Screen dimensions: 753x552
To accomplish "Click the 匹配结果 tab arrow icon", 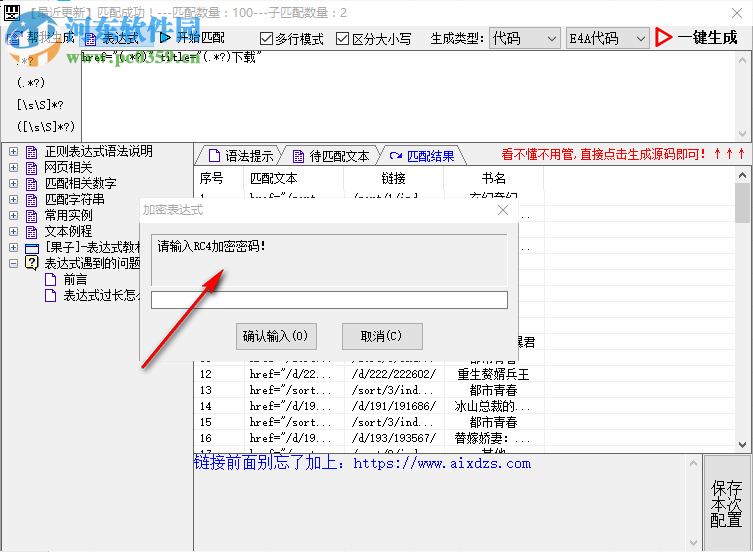I will pyautogui.click(x=396, y=156).
